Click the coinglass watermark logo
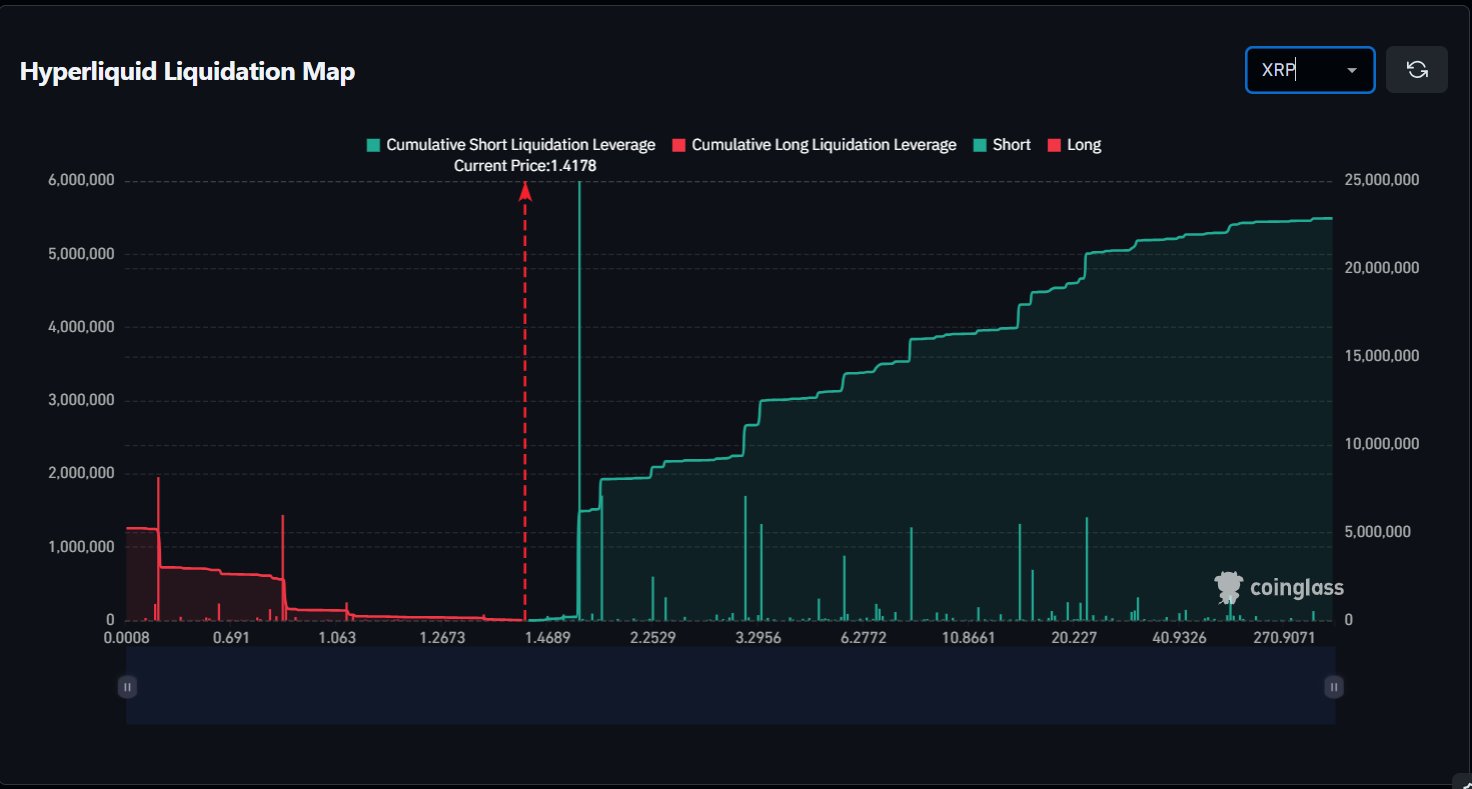Screen dimensions: 1472x789 point(1279,588)
